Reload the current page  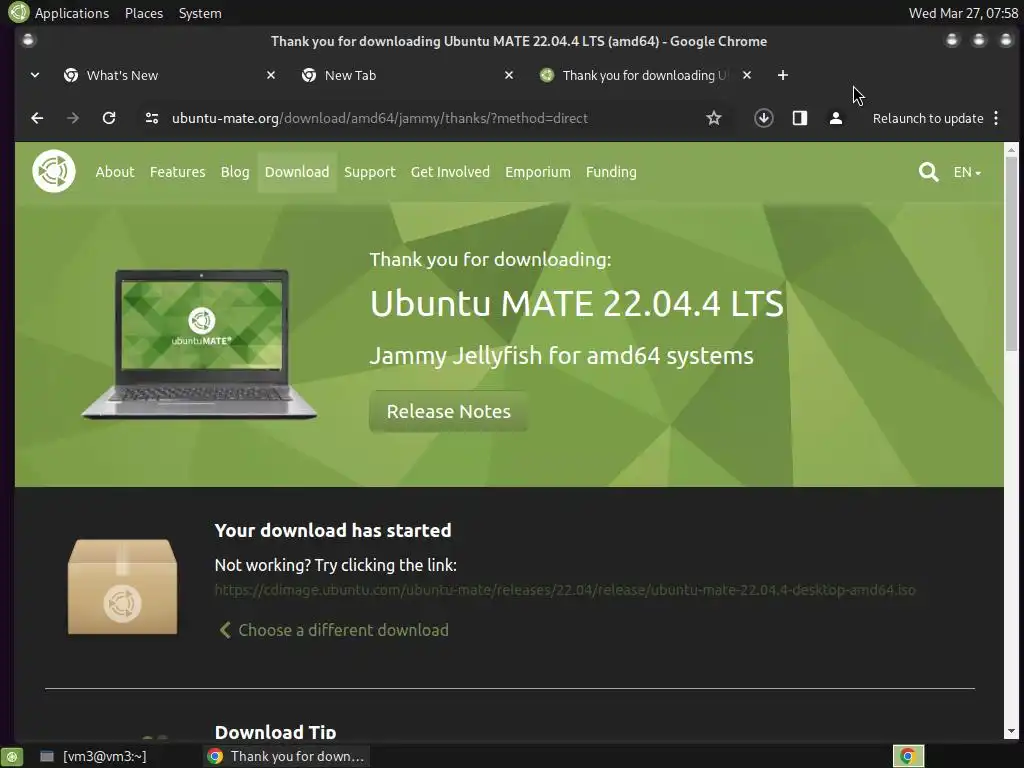(x=109, y=118)
